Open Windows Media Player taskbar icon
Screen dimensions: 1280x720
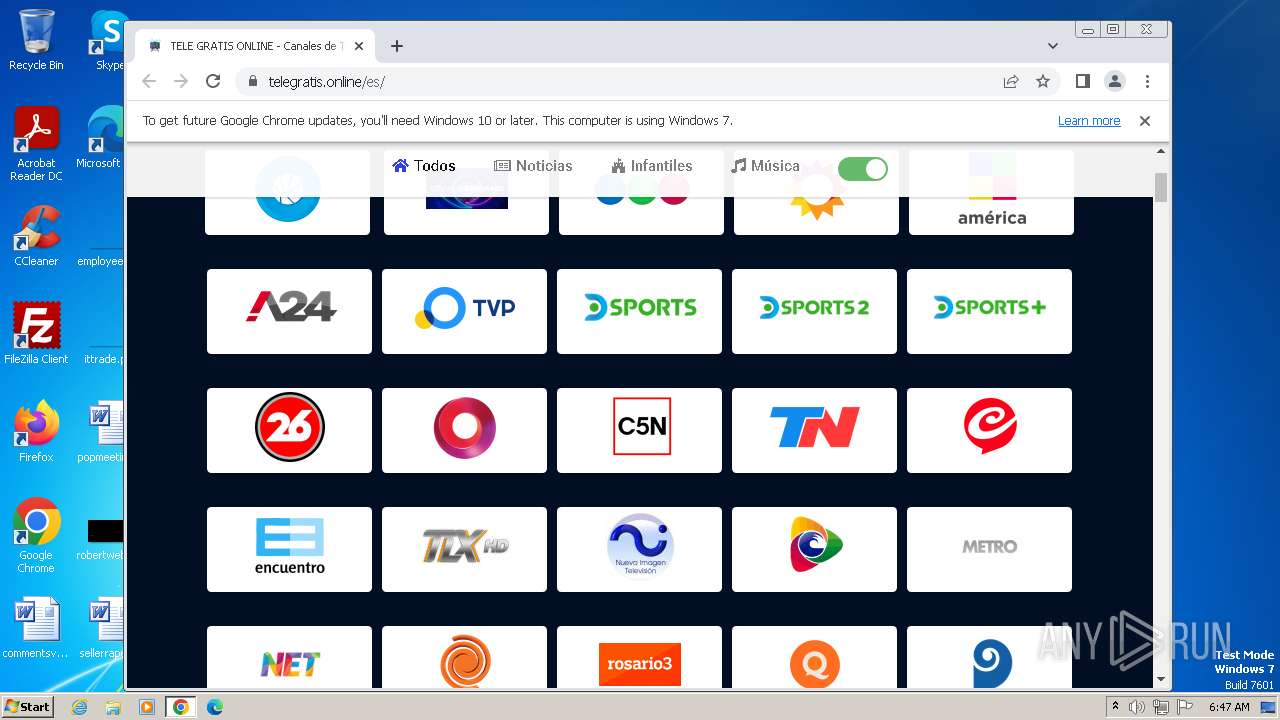tap(146, 707)
